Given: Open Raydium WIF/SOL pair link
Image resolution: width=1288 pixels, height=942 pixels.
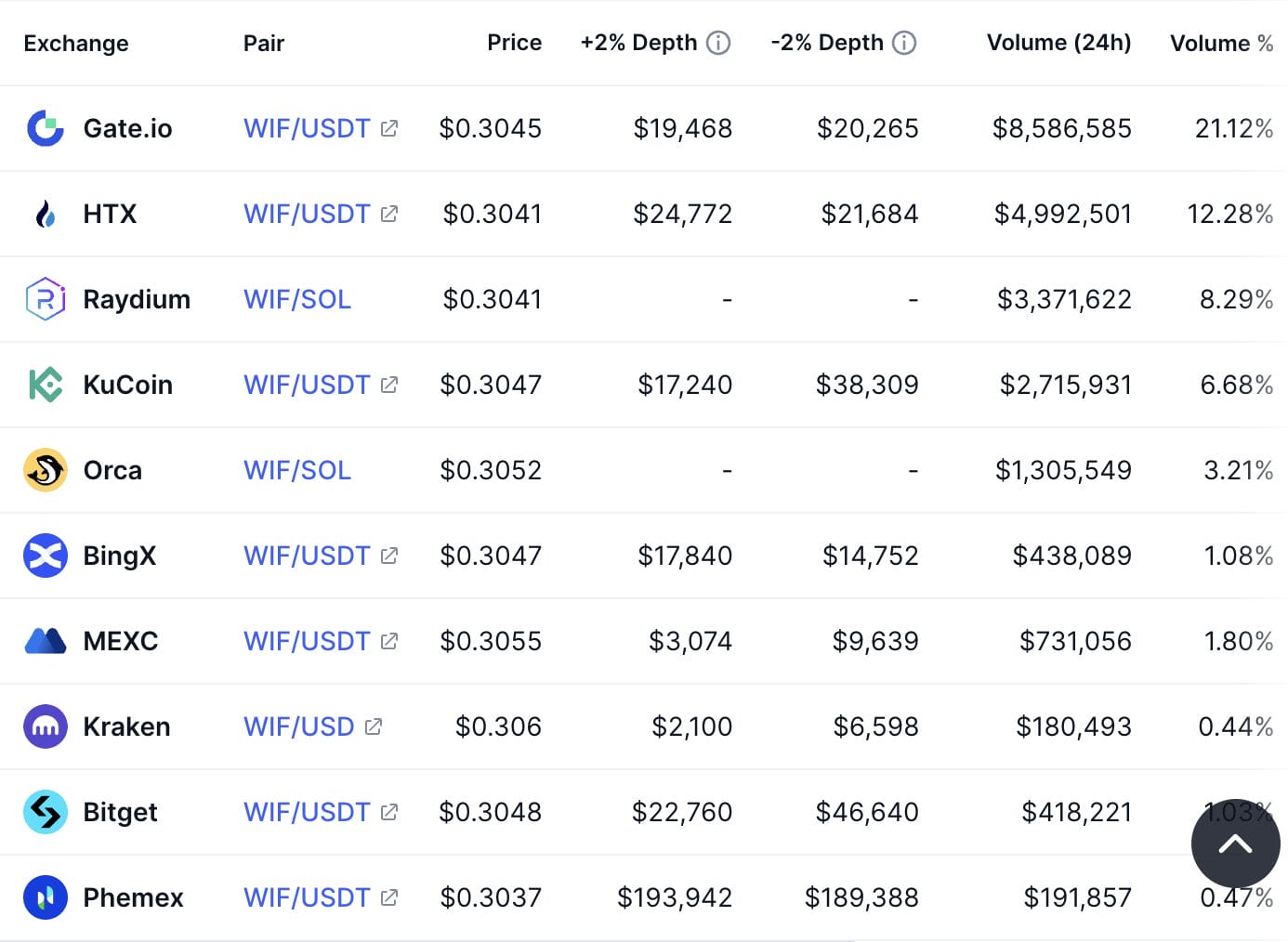Looking at the screenshot, I should (x=297, y=299).
